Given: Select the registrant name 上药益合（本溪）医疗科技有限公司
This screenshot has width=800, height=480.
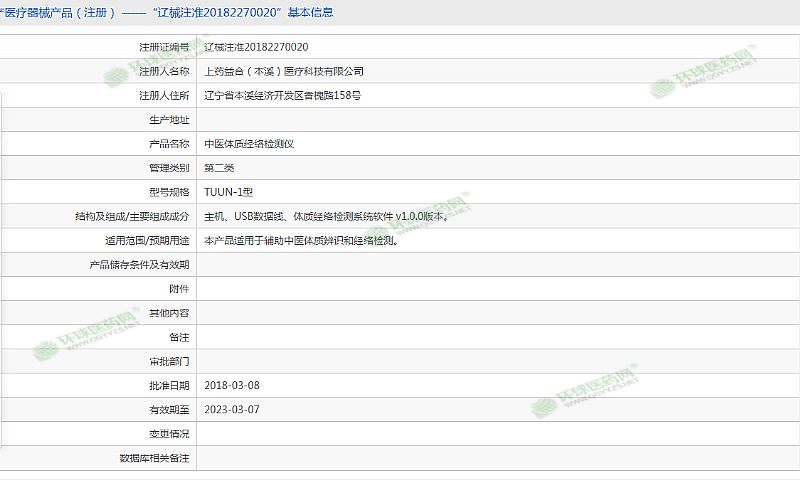Looking at the screenshot, I should (284, 72).
